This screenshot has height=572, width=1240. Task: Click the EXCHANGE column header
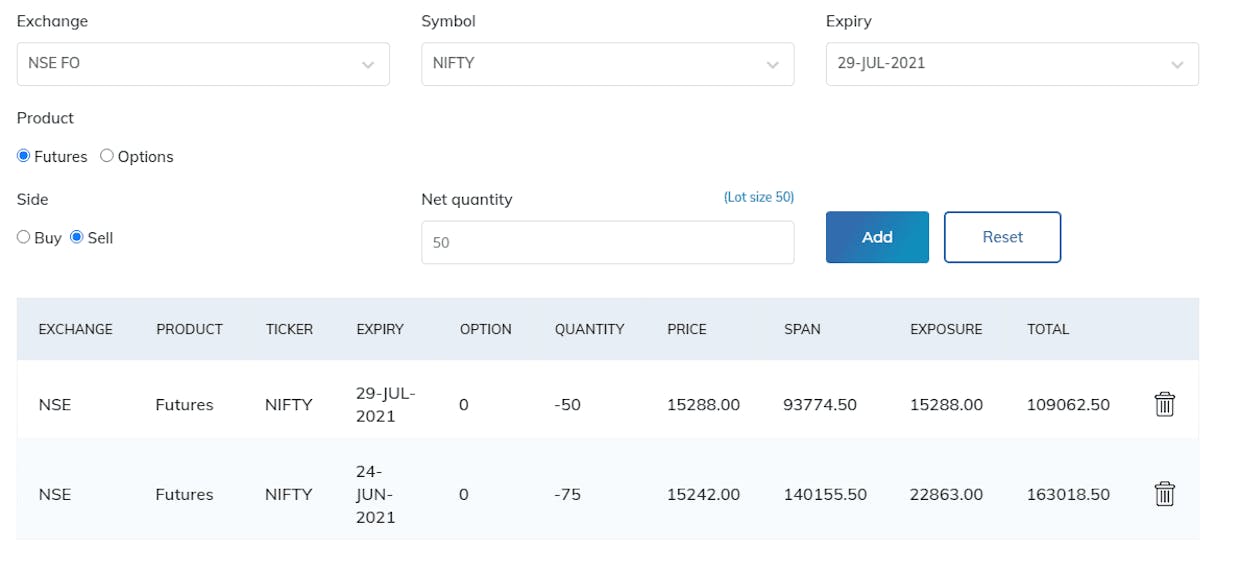tap(75, 329)
